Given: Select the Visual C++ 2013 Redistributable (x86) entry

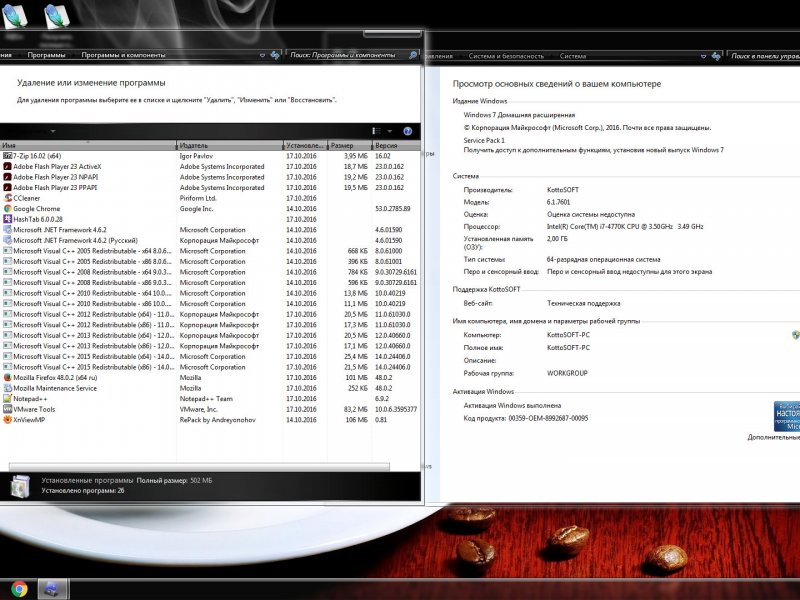Looking at the screenshot, I should tap(93, 346).
